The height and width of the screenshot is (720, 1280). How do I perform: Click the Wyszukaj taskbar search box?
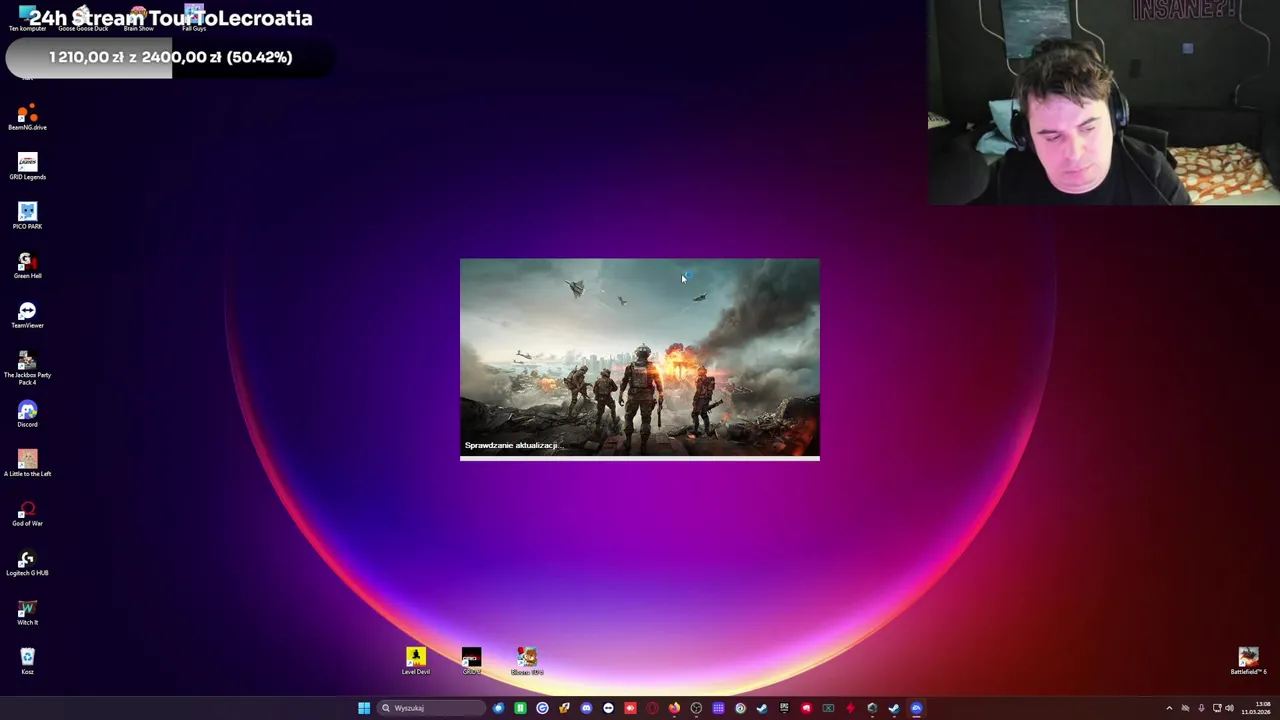point(431,708)
